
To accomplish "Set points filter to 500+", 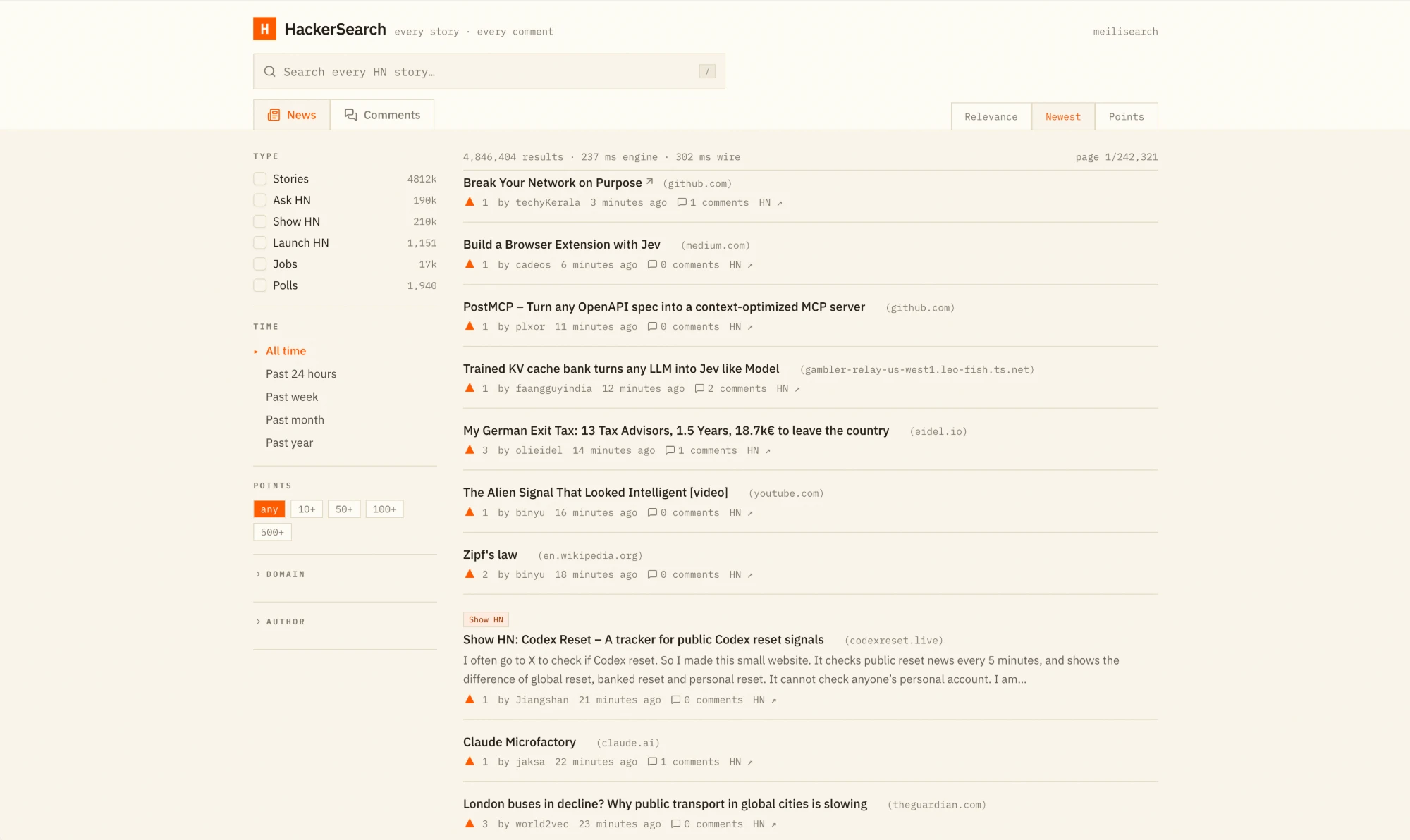I will pos(272,532).
